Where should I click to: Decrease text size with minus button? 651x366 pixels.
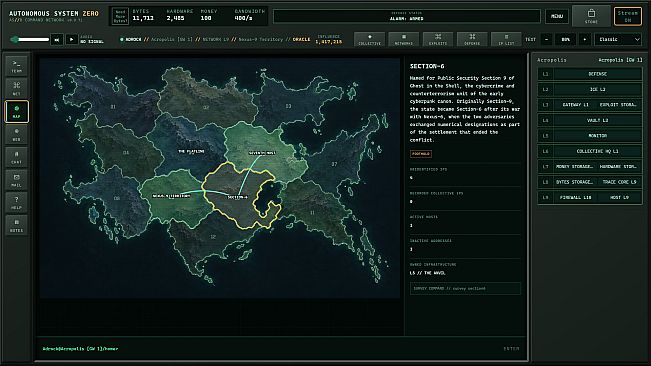click(546, 39)
